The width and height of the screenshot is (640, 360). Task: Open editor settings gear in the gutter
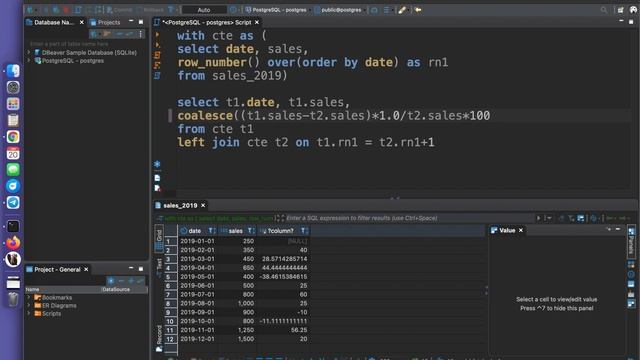click(x=157, y=164)
